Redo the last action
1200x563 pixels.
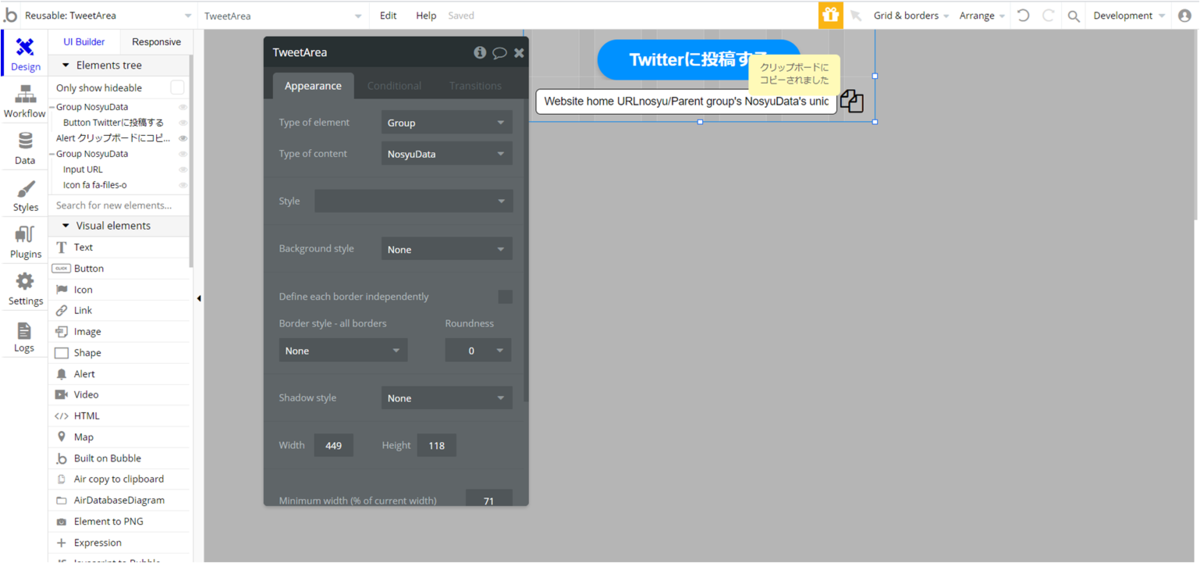pyautogui.click(x=1048, y=16)
